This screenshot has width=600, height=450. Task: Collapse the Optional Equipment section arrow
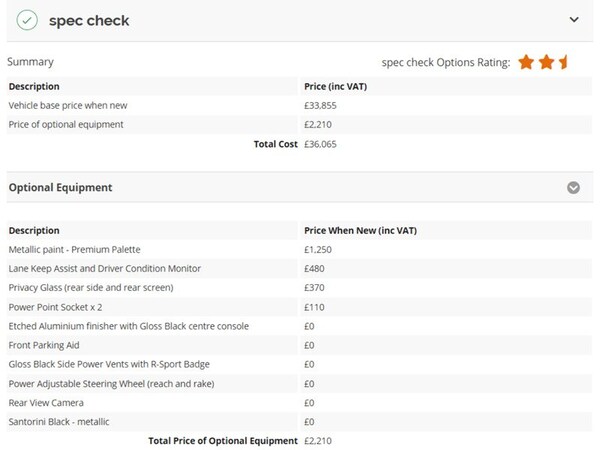[573, 187]
